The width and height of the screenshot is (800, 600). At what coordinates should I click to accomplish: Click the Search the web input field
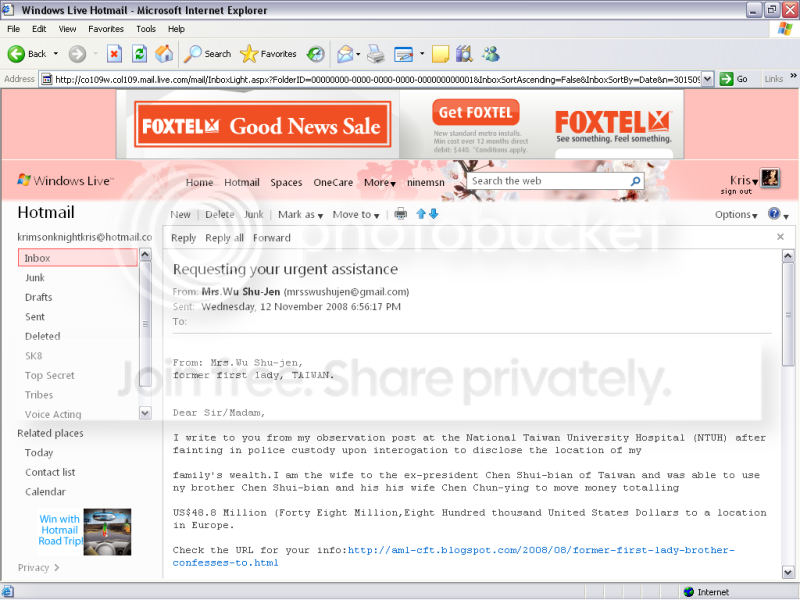[x=549, y=181]
